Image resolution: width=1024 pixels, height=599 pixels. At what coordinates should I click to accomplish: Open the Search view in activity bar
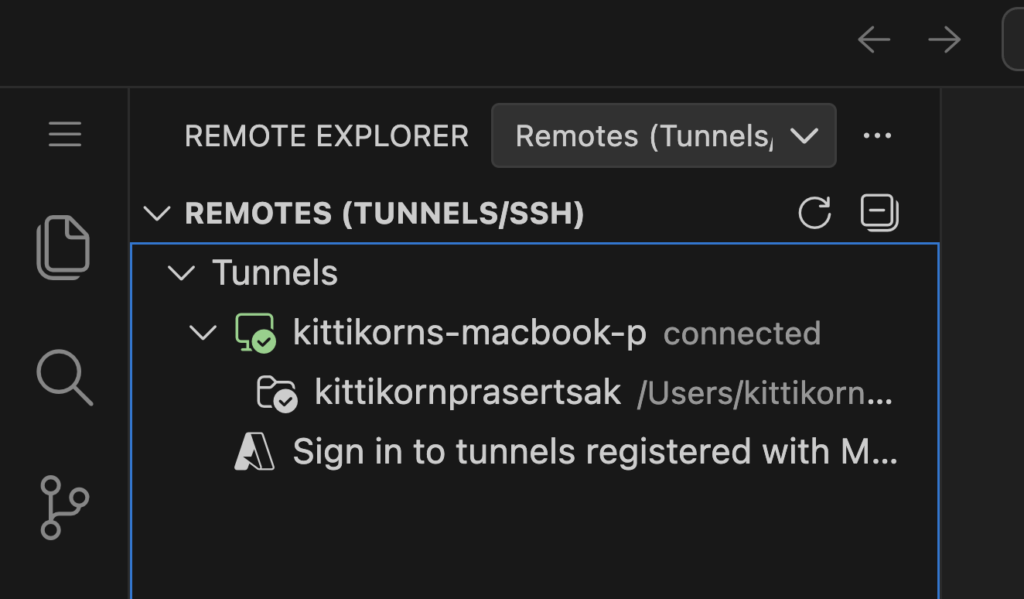pyautogui.click(x=64, y=378)
